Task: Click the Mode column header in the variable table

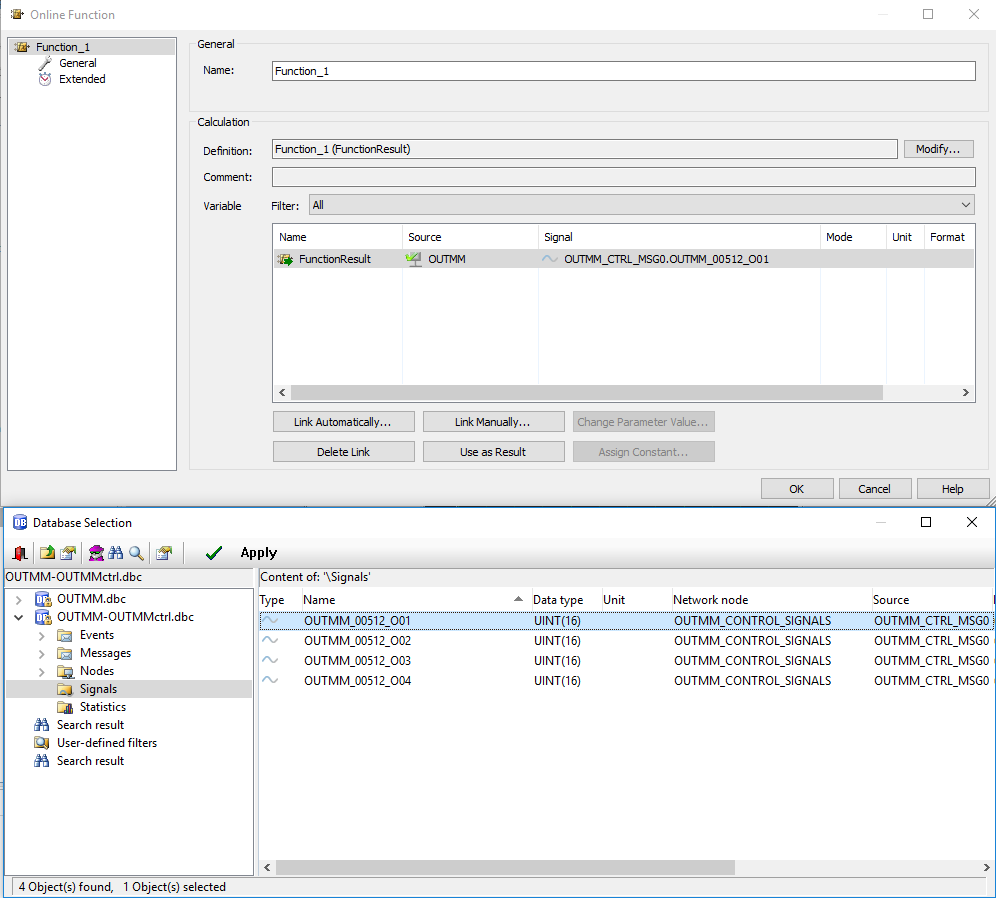Action: tap(852, 237)
